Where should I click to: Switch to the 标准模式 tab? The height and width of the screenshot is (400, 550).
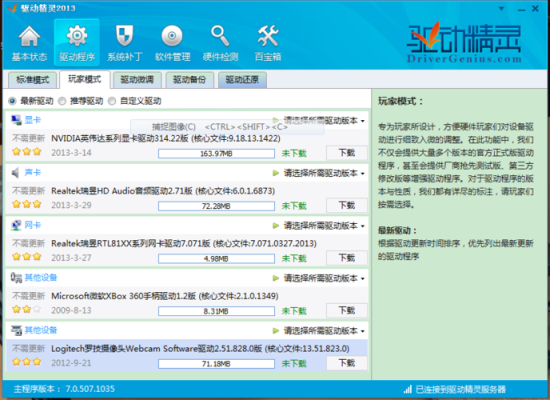(32, 80)
